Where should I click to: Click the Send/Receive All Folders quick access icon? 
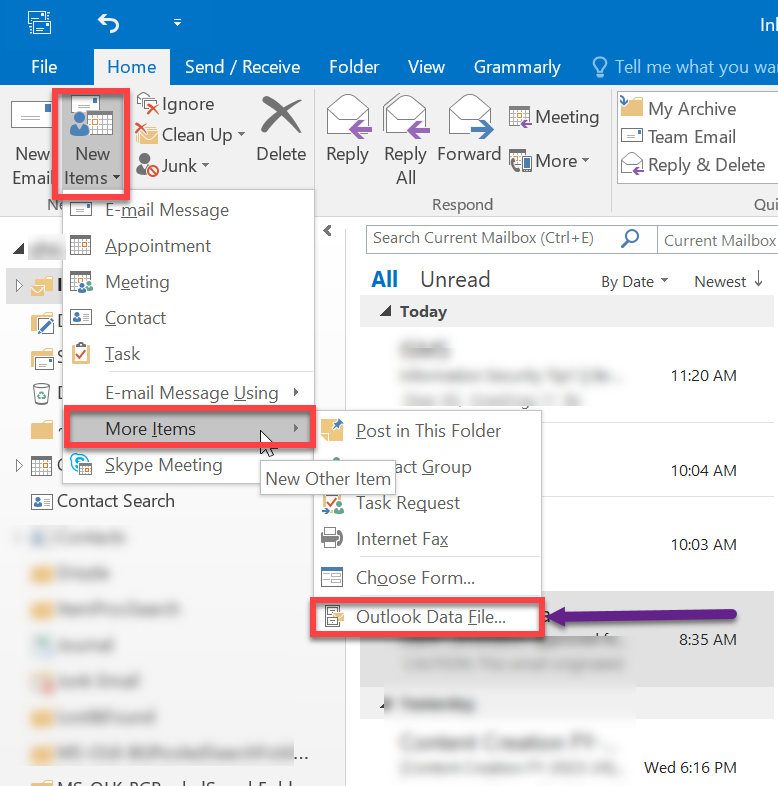[40, 23]
